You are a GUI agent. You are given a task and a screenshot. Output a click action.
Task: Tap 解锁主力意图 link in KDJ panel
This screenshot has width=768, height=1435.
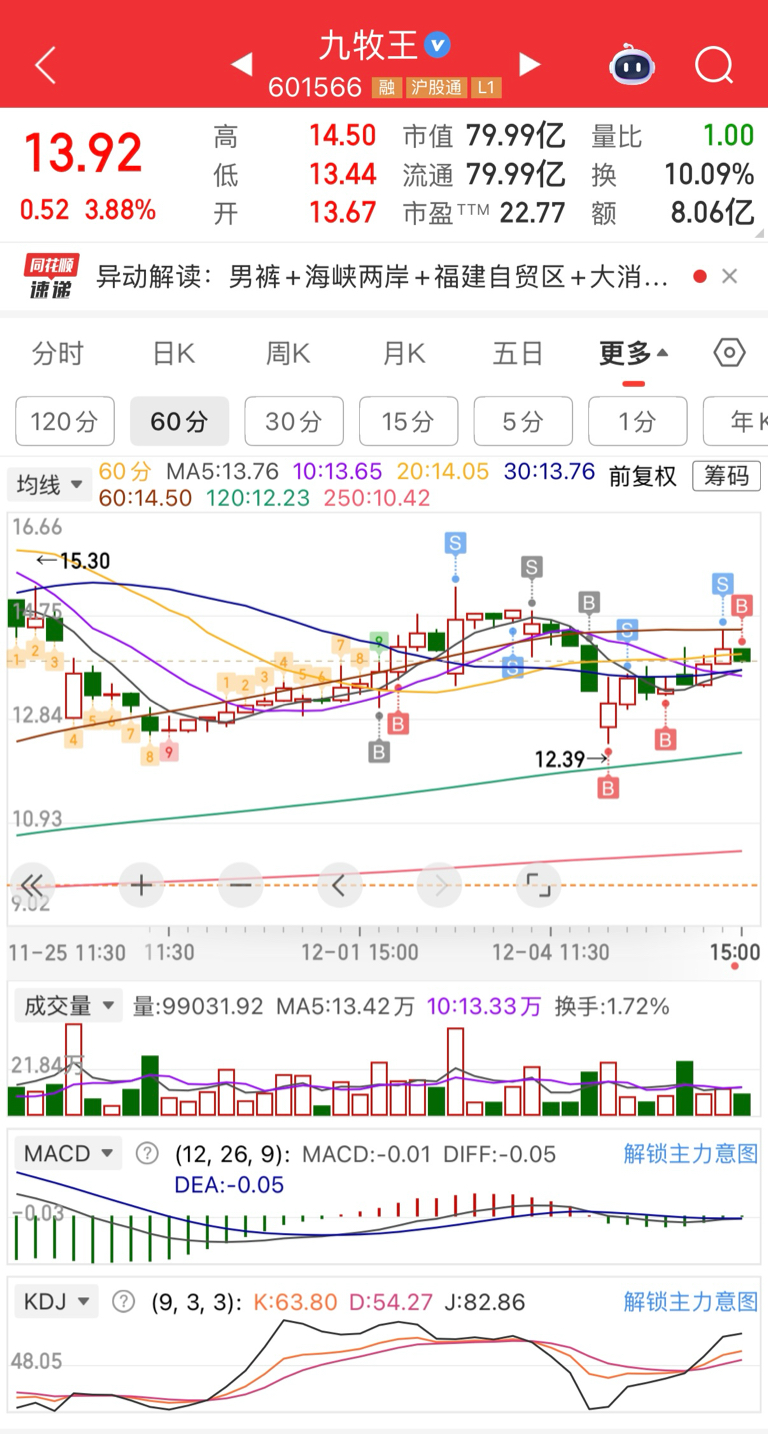click(691, 1302)
